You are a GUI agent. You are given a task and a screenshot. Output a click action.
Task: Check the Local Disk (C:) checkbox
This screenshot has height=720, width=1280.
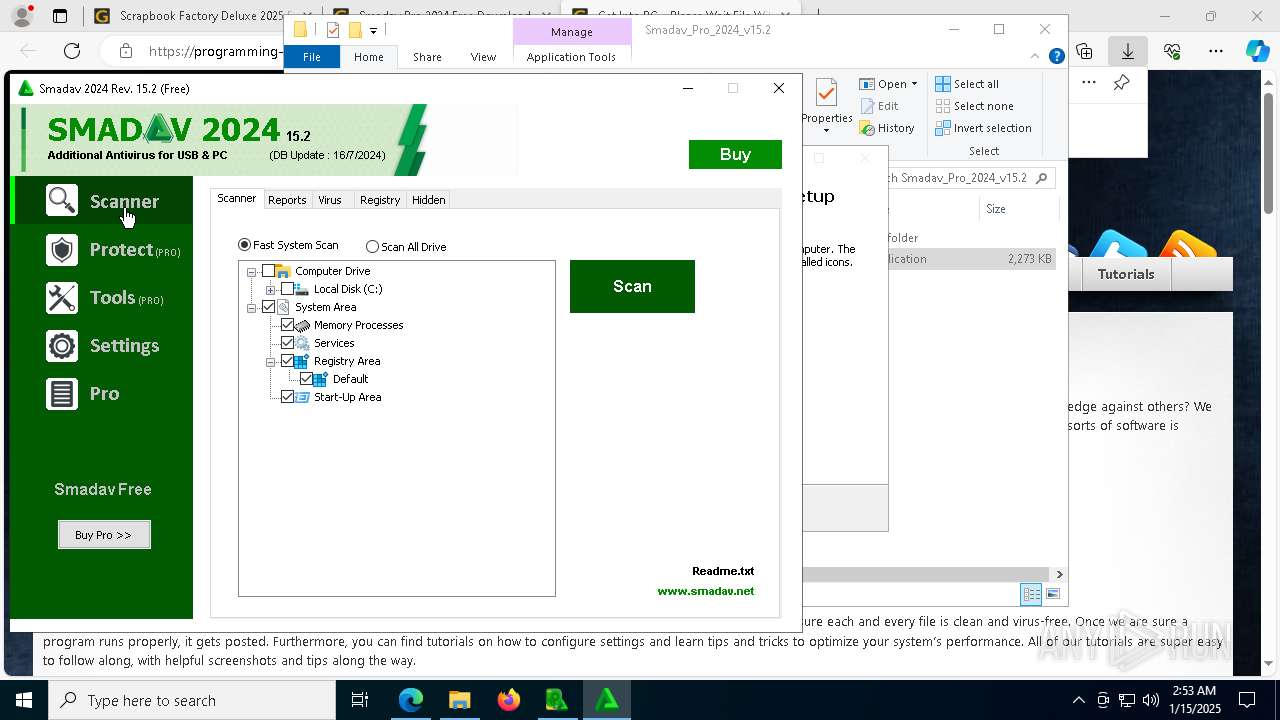tap(287, 289)
